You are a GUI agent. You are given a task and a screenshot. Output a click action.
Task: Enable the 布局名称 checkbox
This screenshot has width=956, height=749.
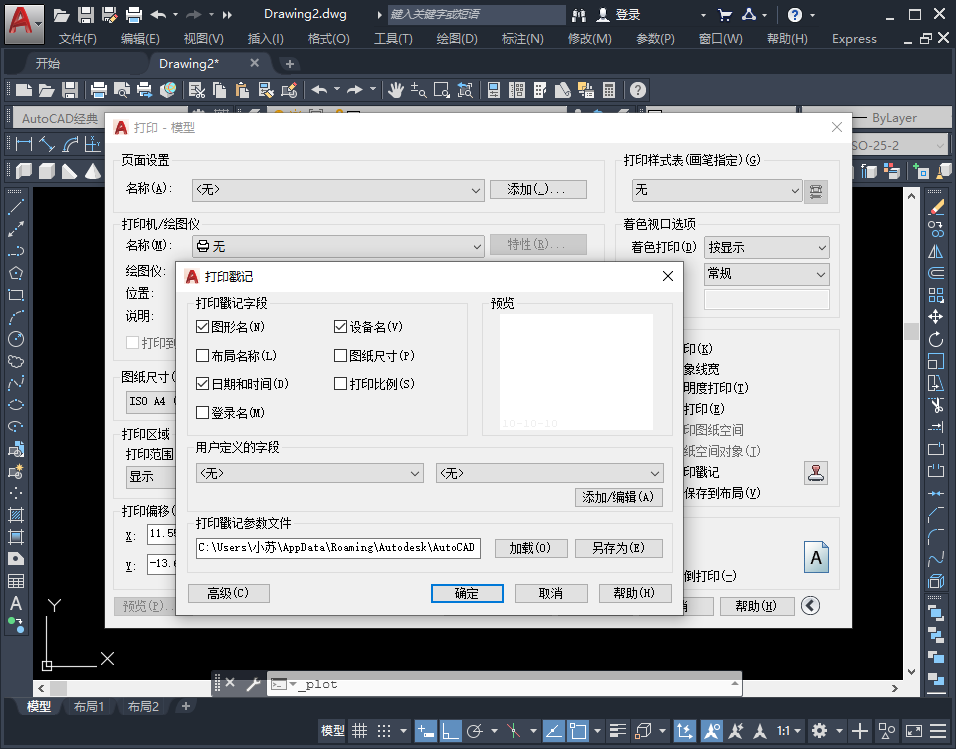point(203,356)
